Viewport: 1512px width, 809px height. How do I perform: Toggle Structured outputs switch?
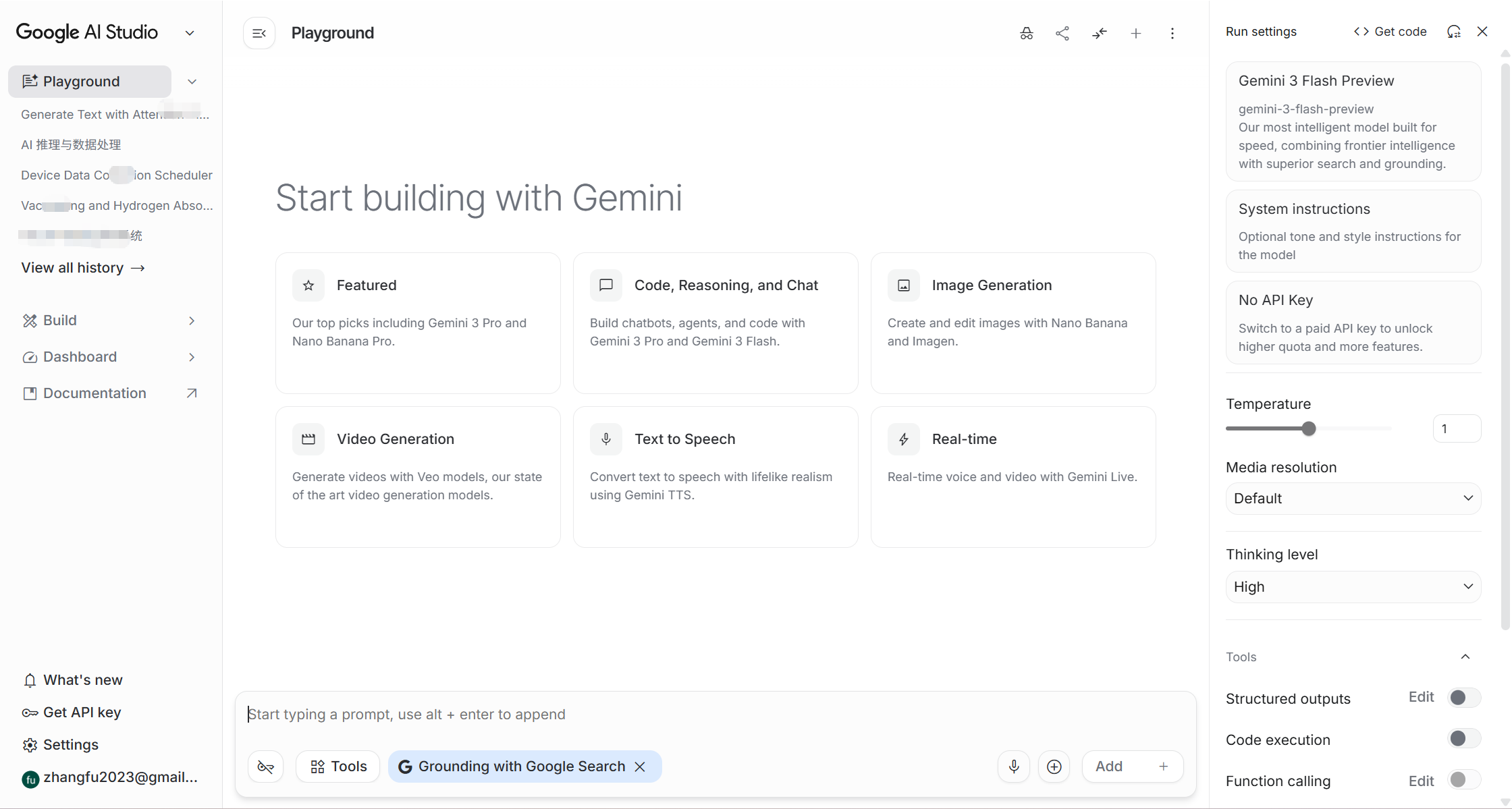click(1464, 698)
